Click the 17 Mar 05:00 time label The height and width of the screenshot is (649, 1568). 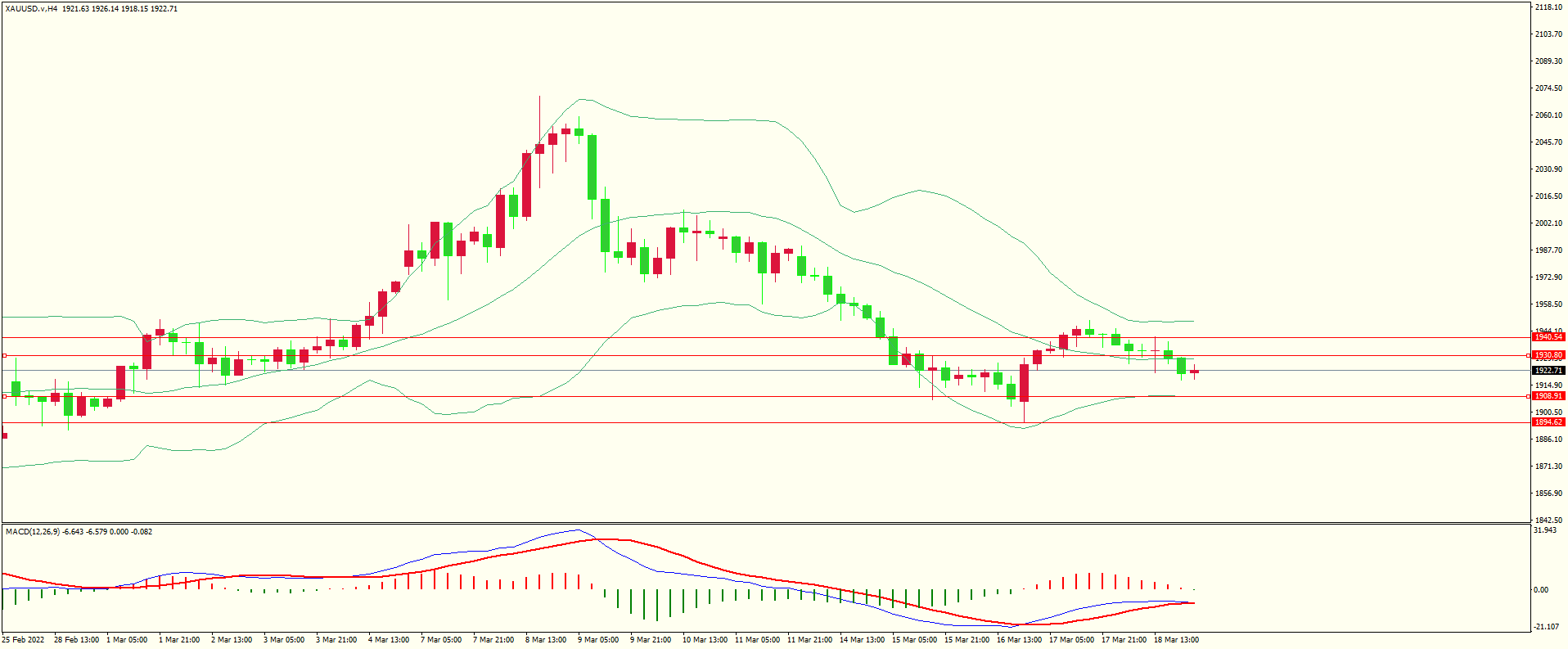tap(1071, 640)
